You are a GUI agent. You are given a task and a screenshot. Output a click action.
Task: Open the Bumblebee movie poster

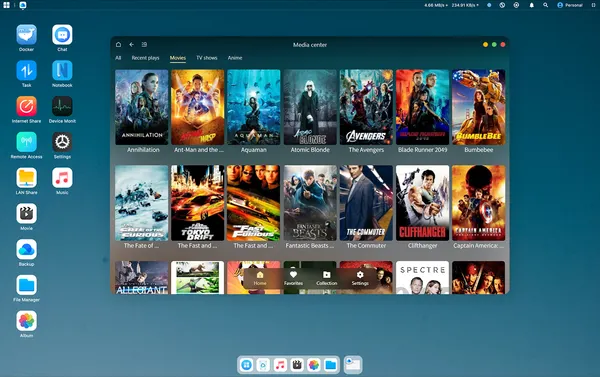tap(478, 107)
